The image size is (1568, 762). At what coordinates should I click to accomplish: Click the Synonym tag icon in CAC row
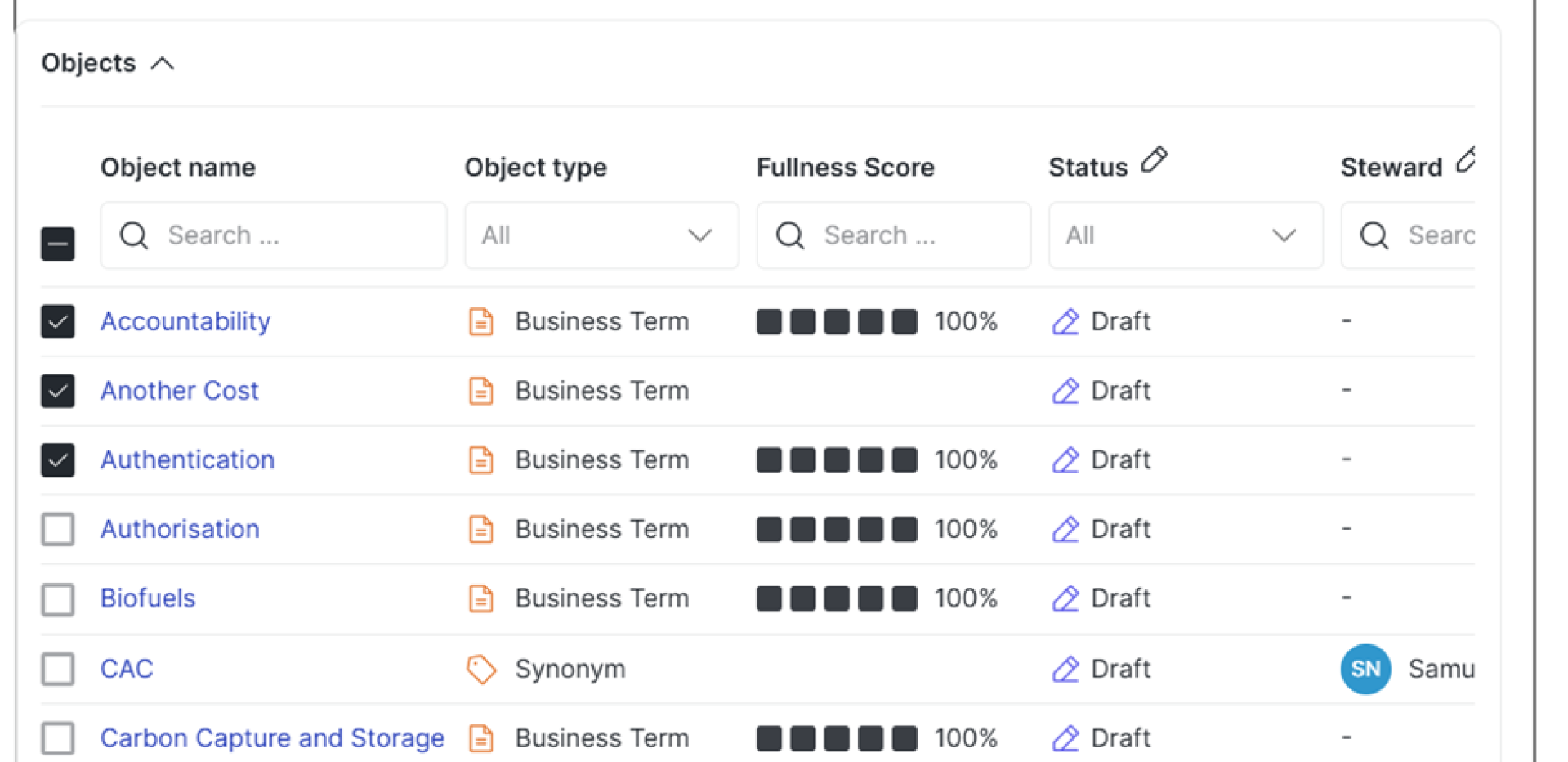(x=481, y=669)
